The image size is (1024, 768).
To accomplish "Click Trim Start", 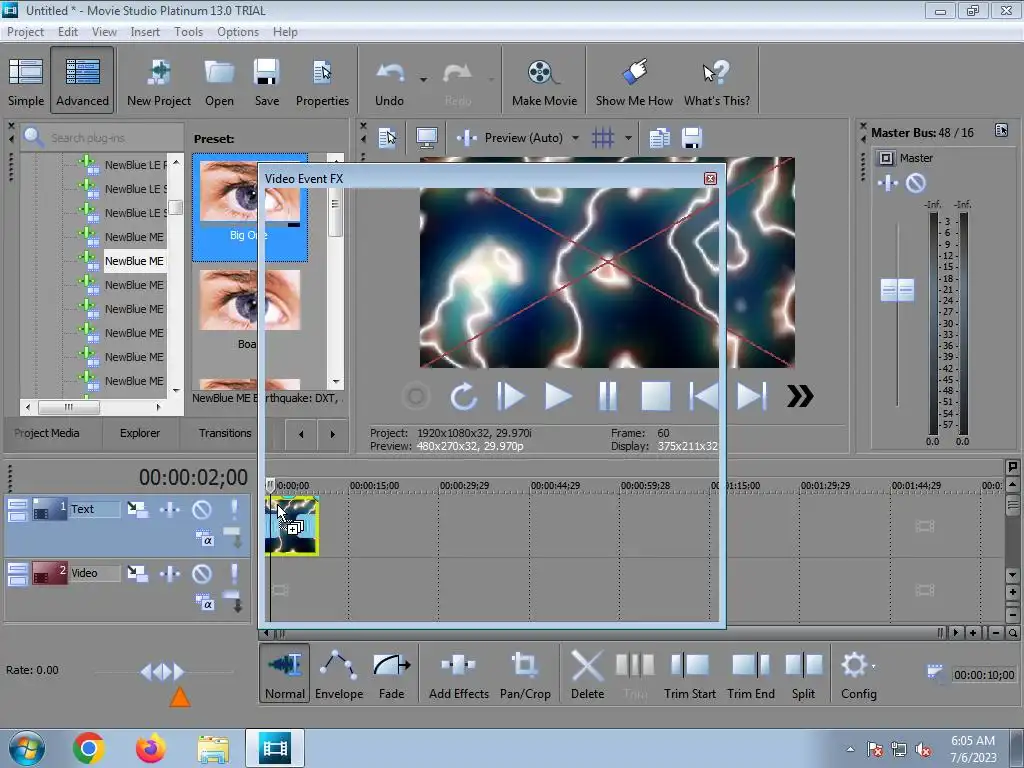I will tap(690, 674).
